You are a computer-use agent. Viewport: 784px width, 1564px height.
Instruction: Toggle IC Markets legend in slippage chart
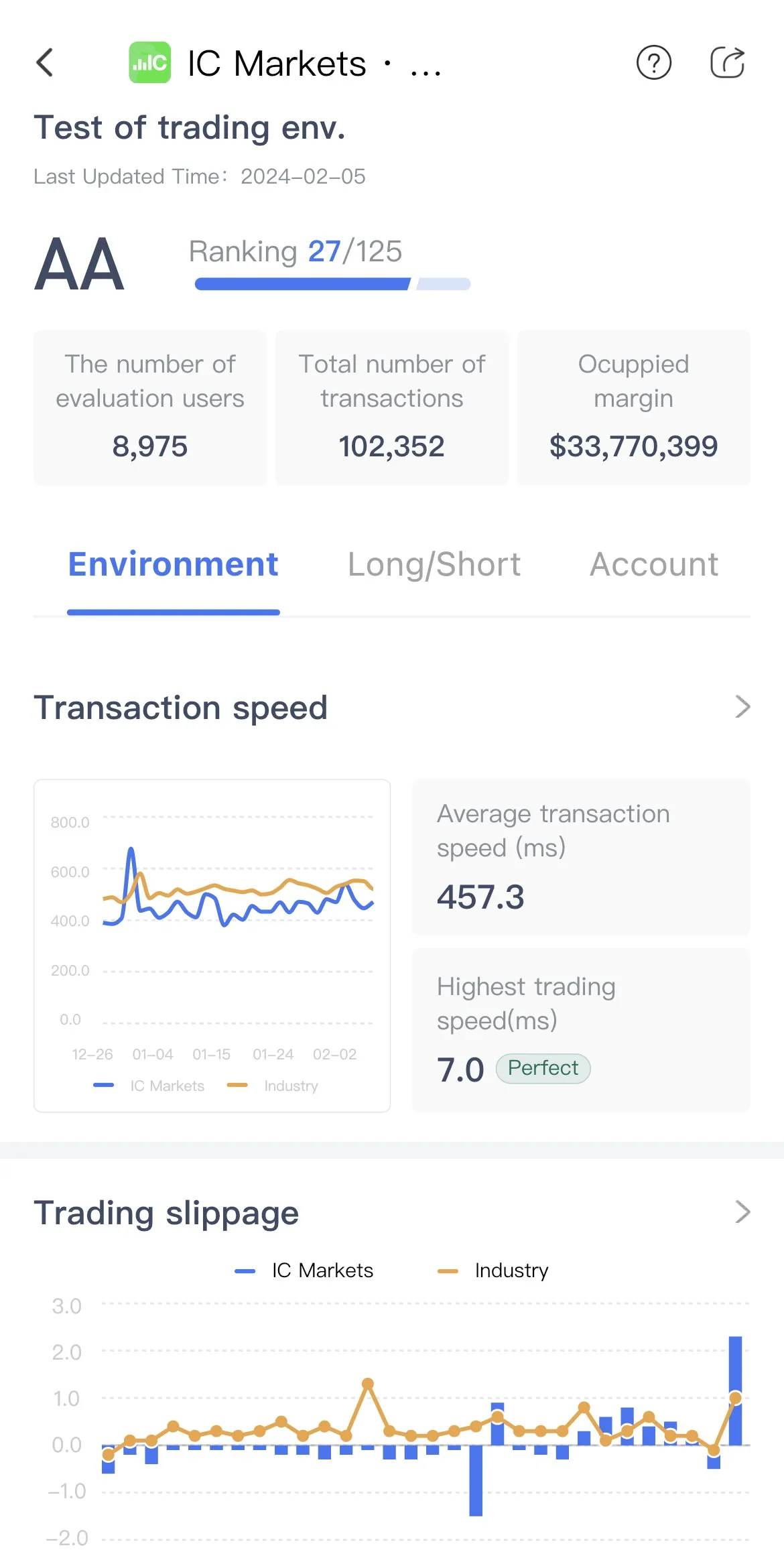(304, 1270)
